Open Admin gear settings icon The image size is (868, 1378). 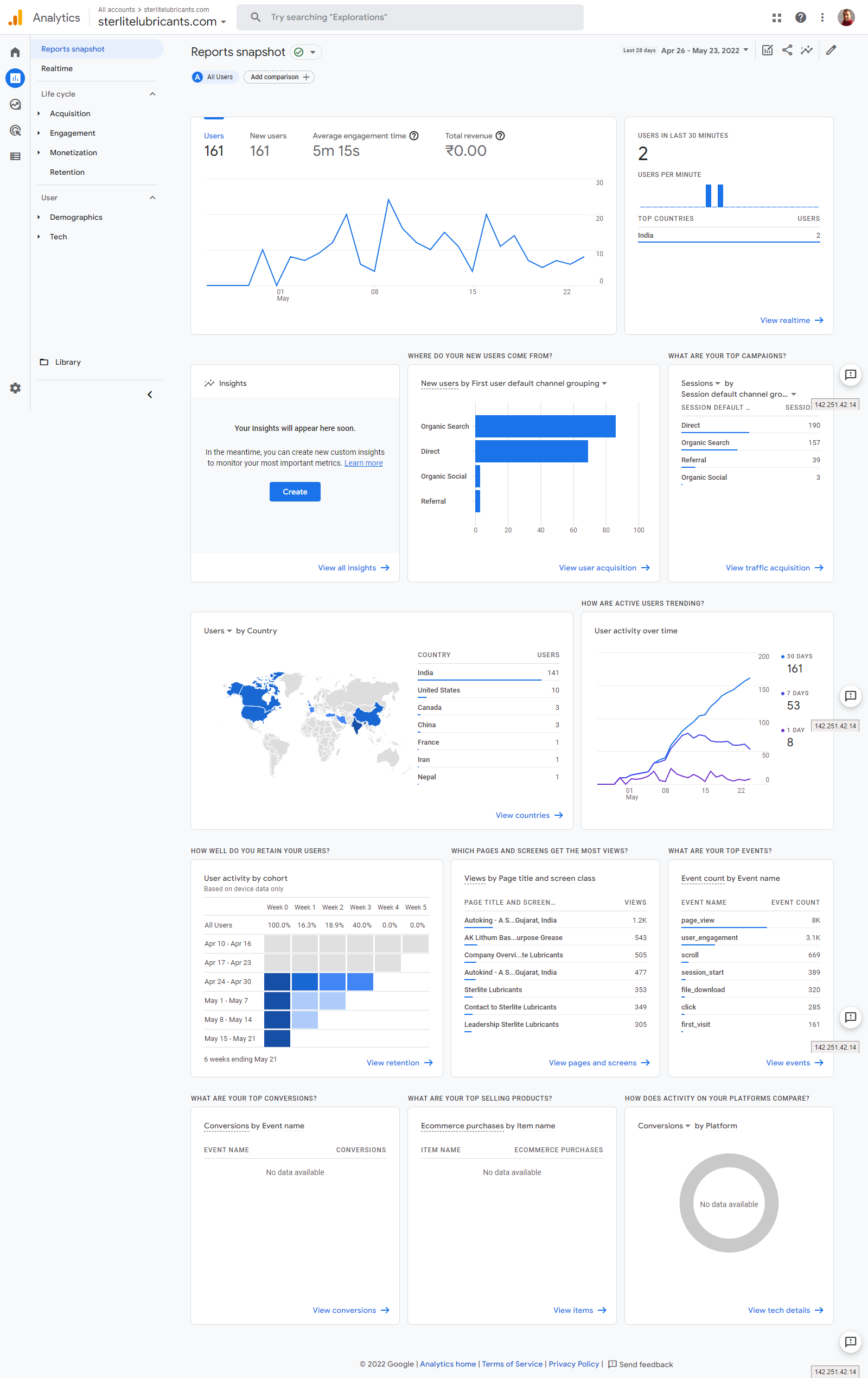15,388
